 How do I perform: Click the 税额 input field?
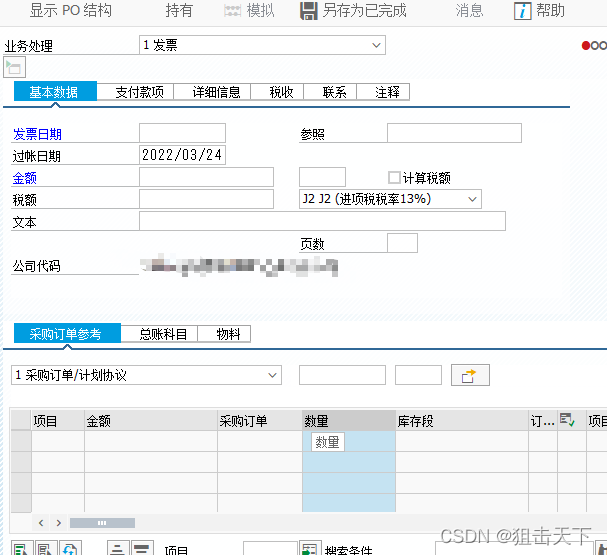(x=206, y=199)
